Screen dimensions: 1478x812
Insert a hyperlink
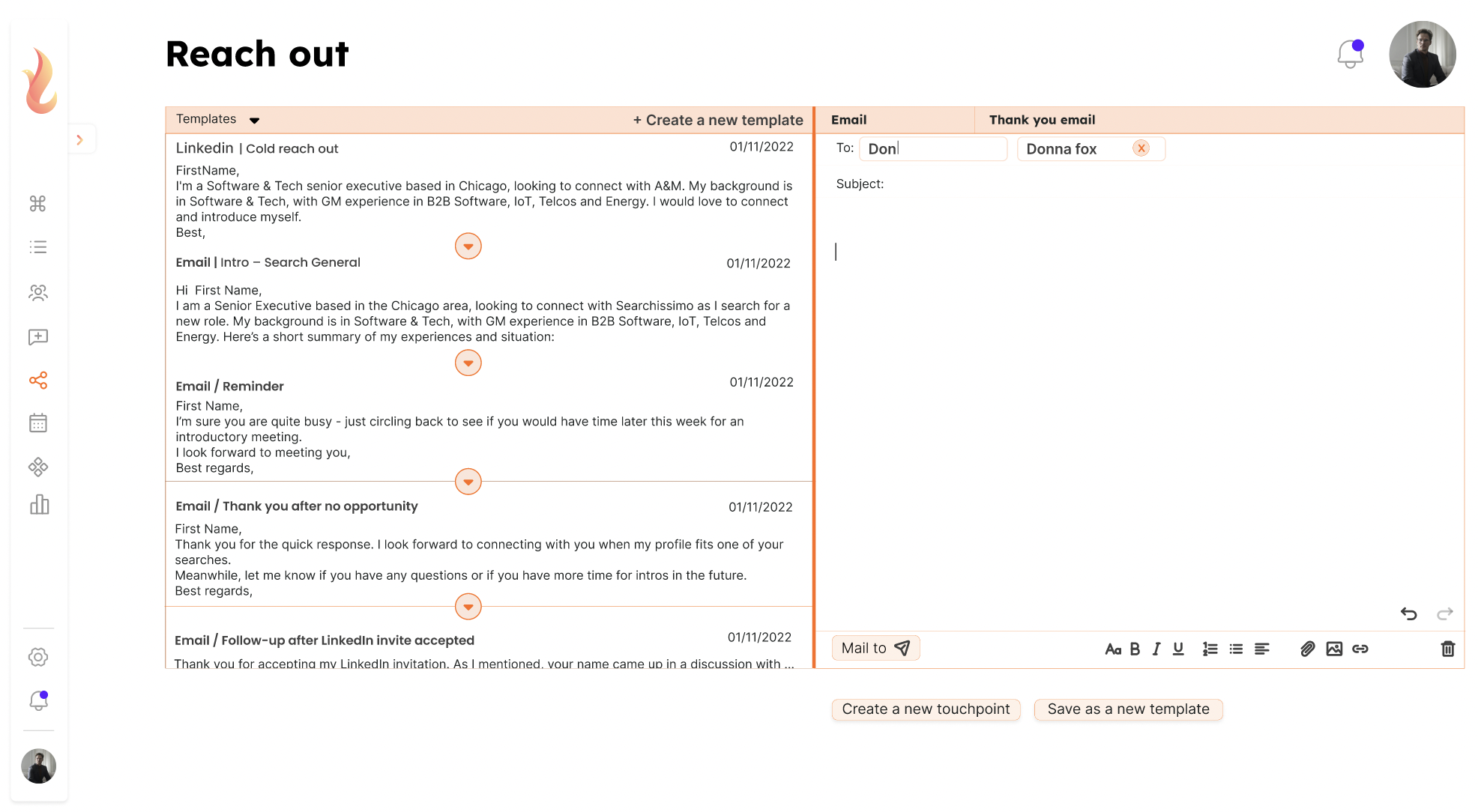1360,649
